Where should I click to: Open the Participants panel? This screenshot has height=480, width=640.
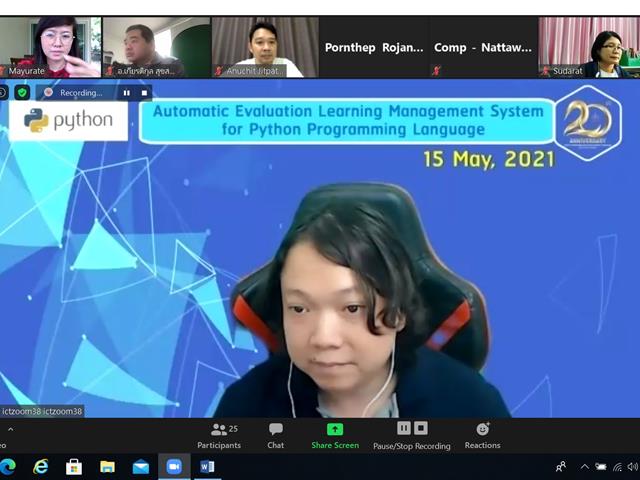tap(219, 436)
